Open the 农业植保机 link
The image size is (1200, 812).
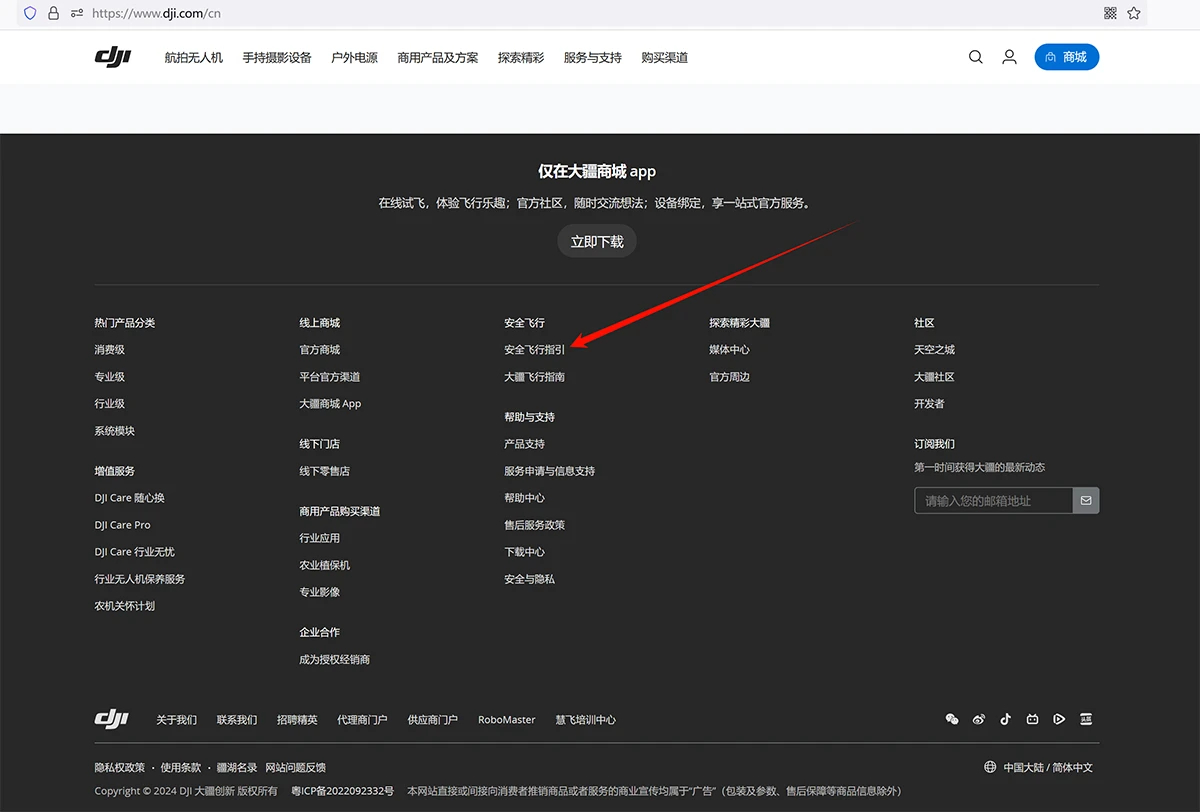point(325,565)
